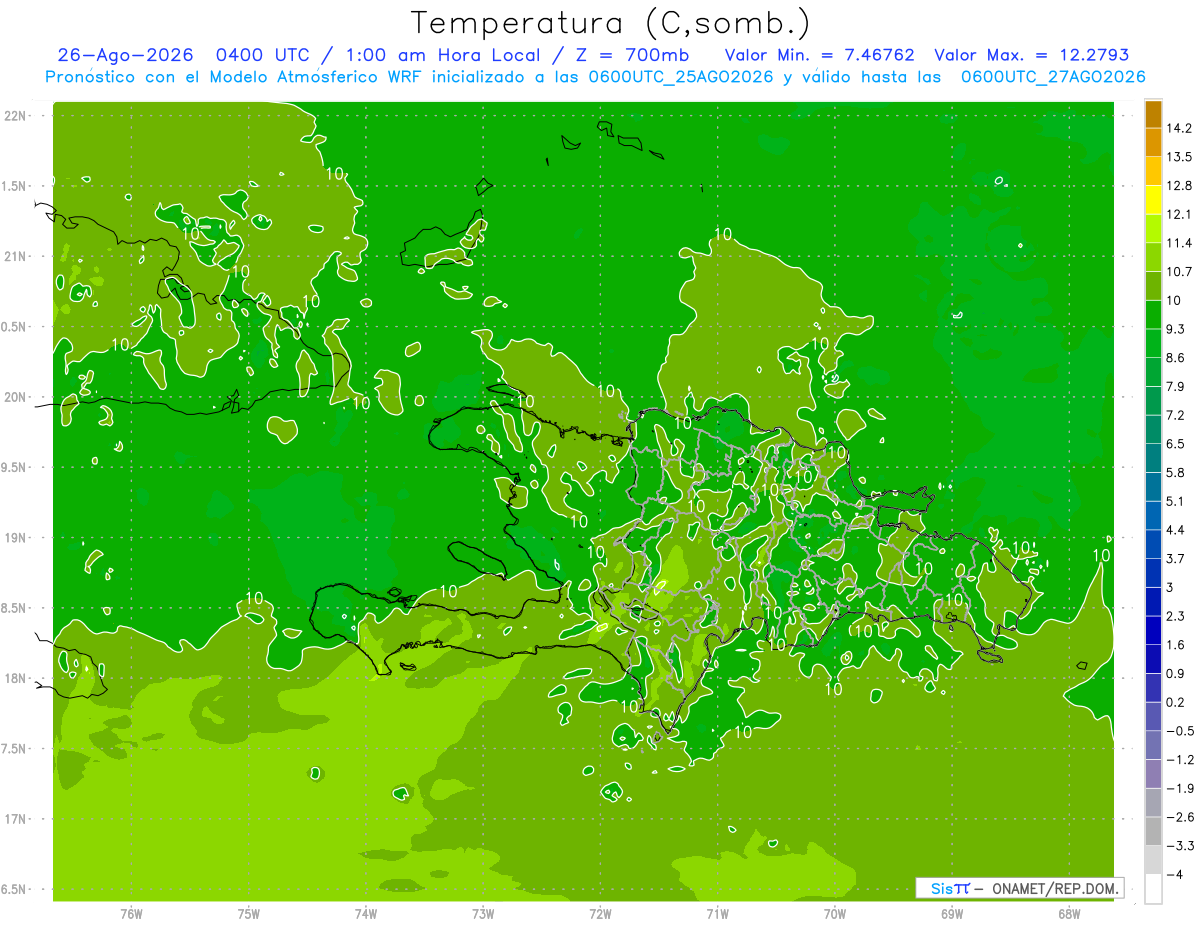
Task: Click the '69W' longitude label
Action: coord(951,914)
